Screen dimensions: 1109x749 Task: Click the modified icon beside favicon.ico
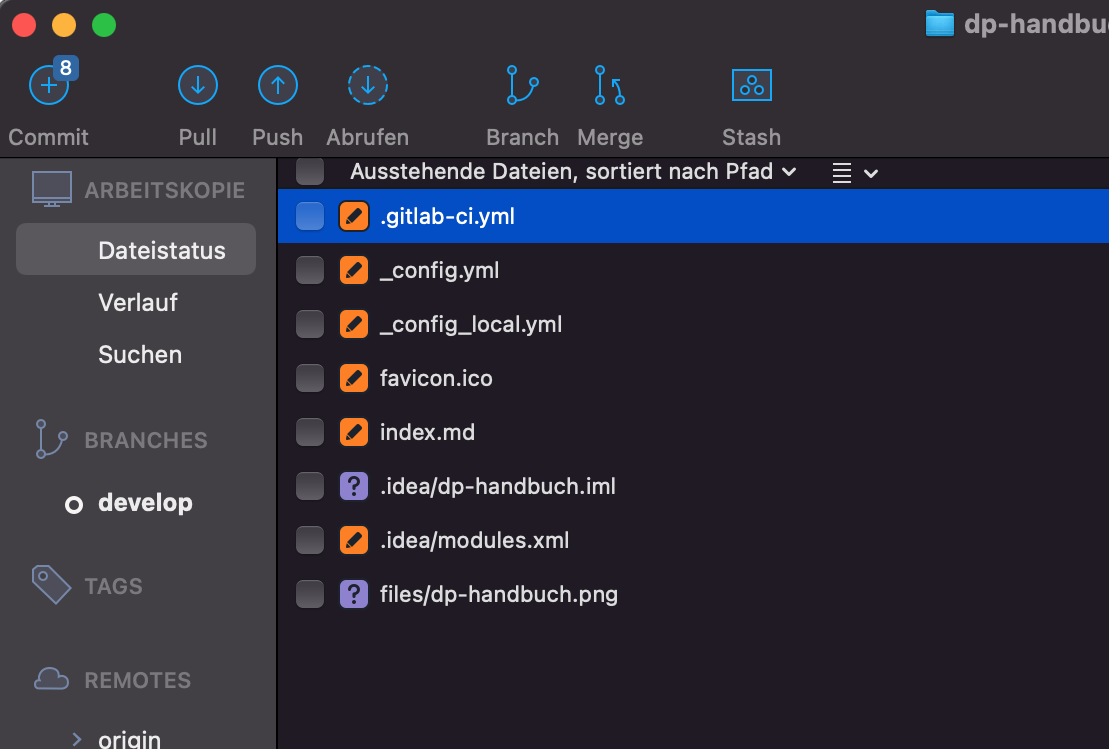(354, 378)
